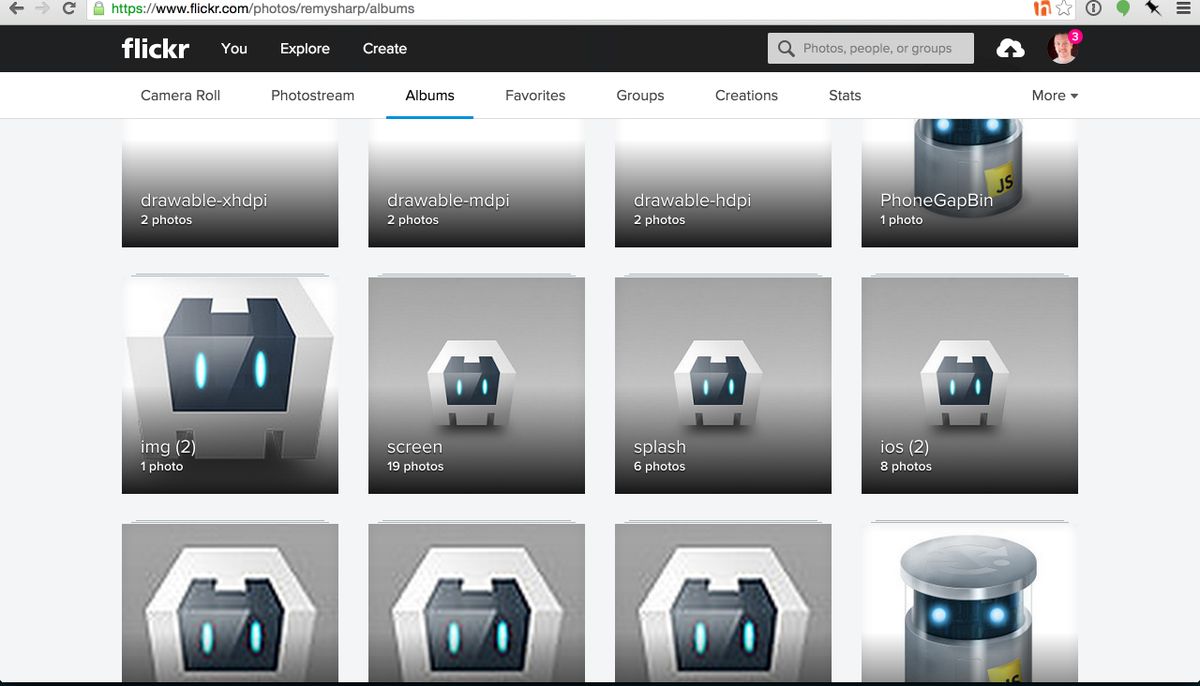The width and height of the screenshot is (1200, 686).
Task: Click the pink notification badge
Action: point(1075,36)
